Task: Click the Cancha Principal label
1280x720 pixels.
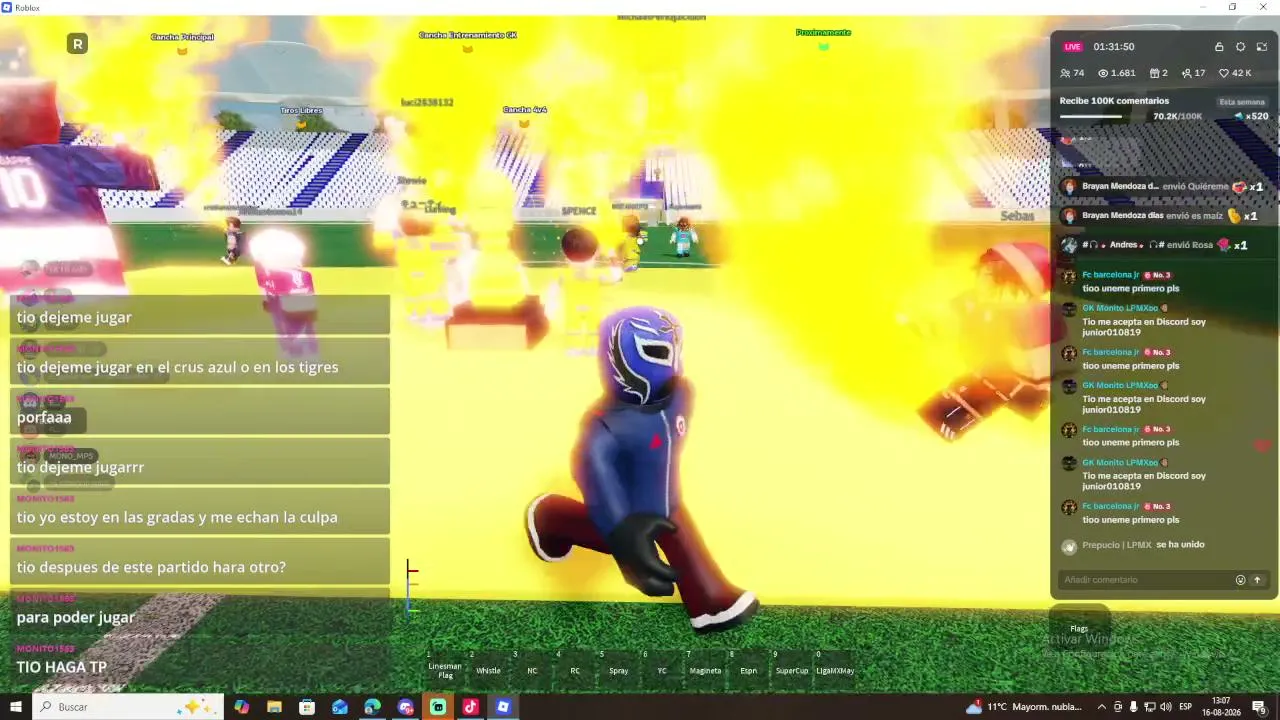Action: (182, 37)
